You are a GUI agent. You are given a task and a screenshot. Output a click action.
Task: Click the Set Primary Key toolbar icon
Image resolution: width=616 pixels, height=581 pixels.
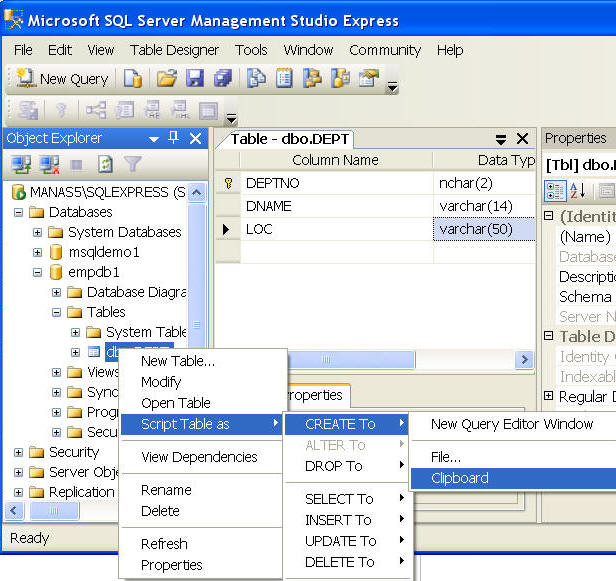pyautogui.click(x=61, y=110)
